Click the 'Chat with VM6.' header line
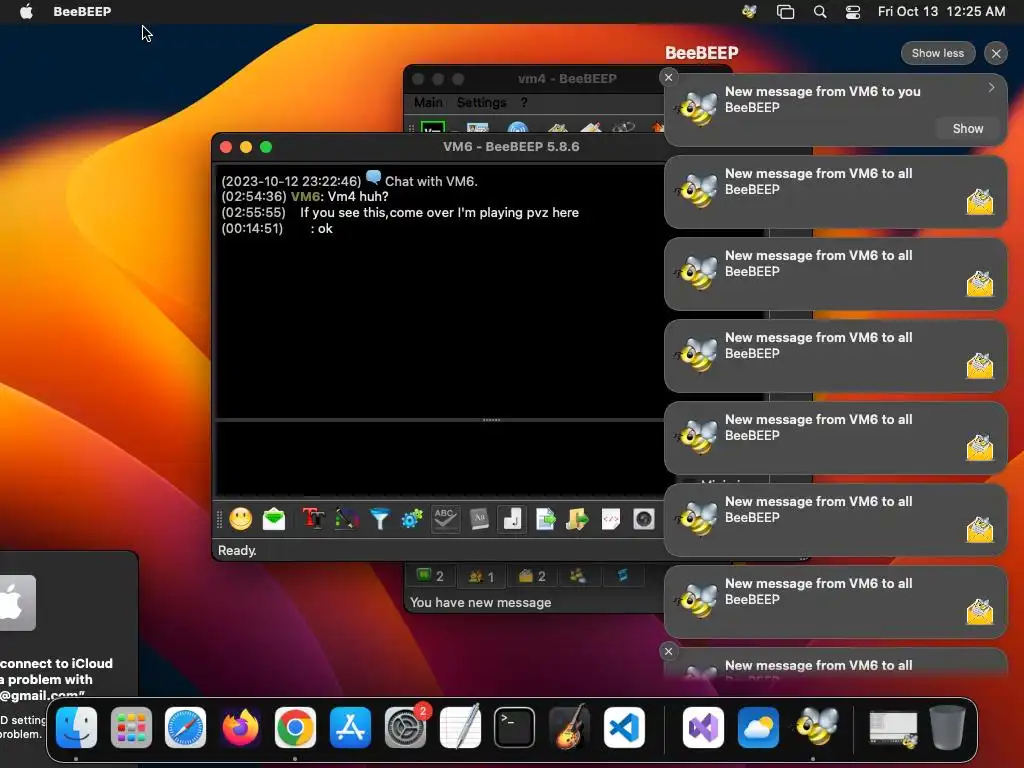The height and width of the screenshot is (768, 1024). [431, 181]
